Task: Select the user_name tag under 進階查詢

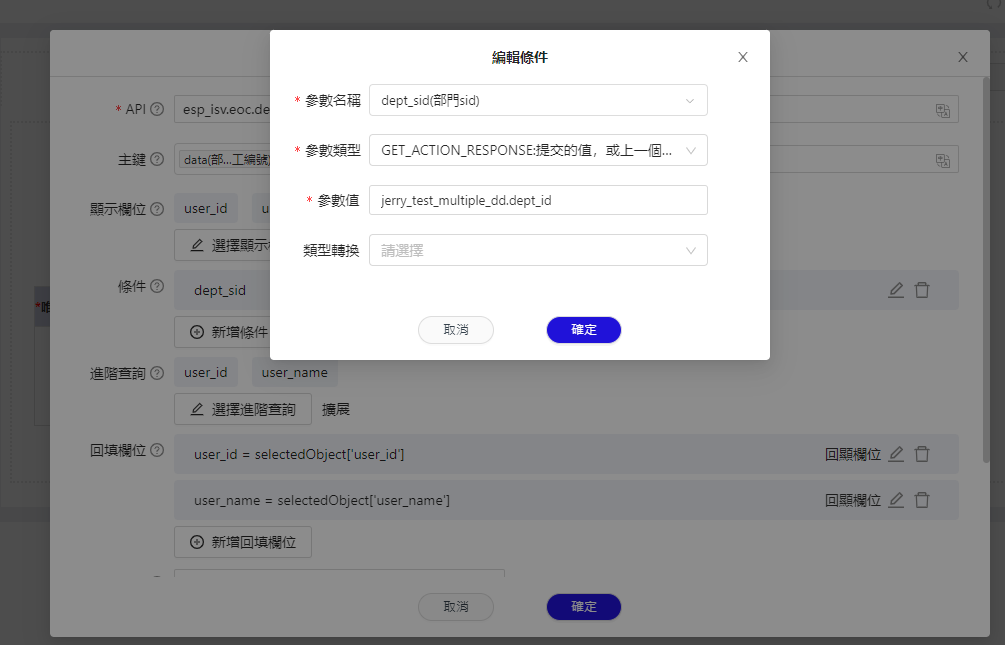Action: pyautogui.click(x=294, y=373)
